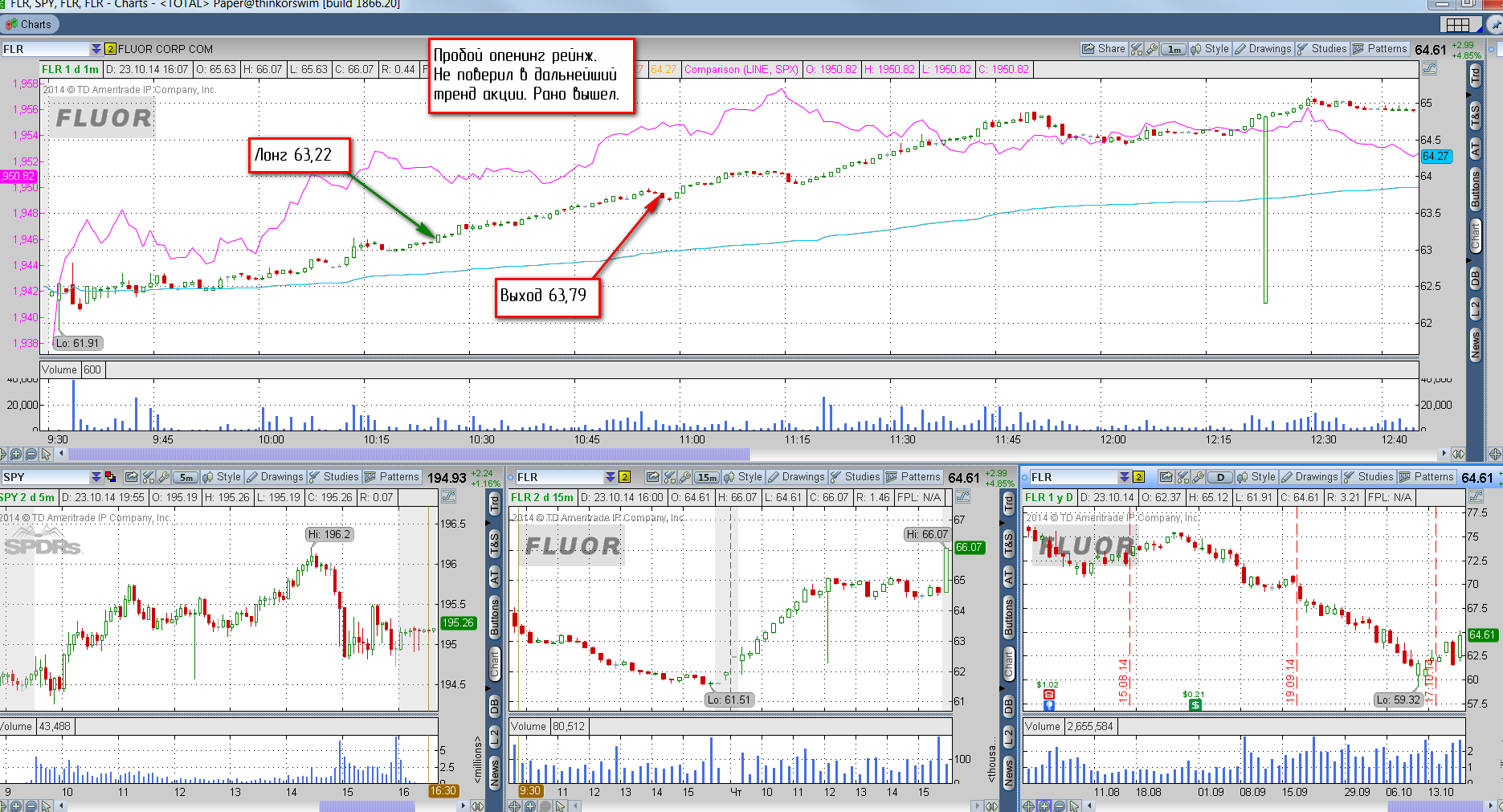The height and width of the screenshot is (812, 1503).
Task: Expand symbol dropdown arrow next to main FLR field
Action: tap(96, 49)
